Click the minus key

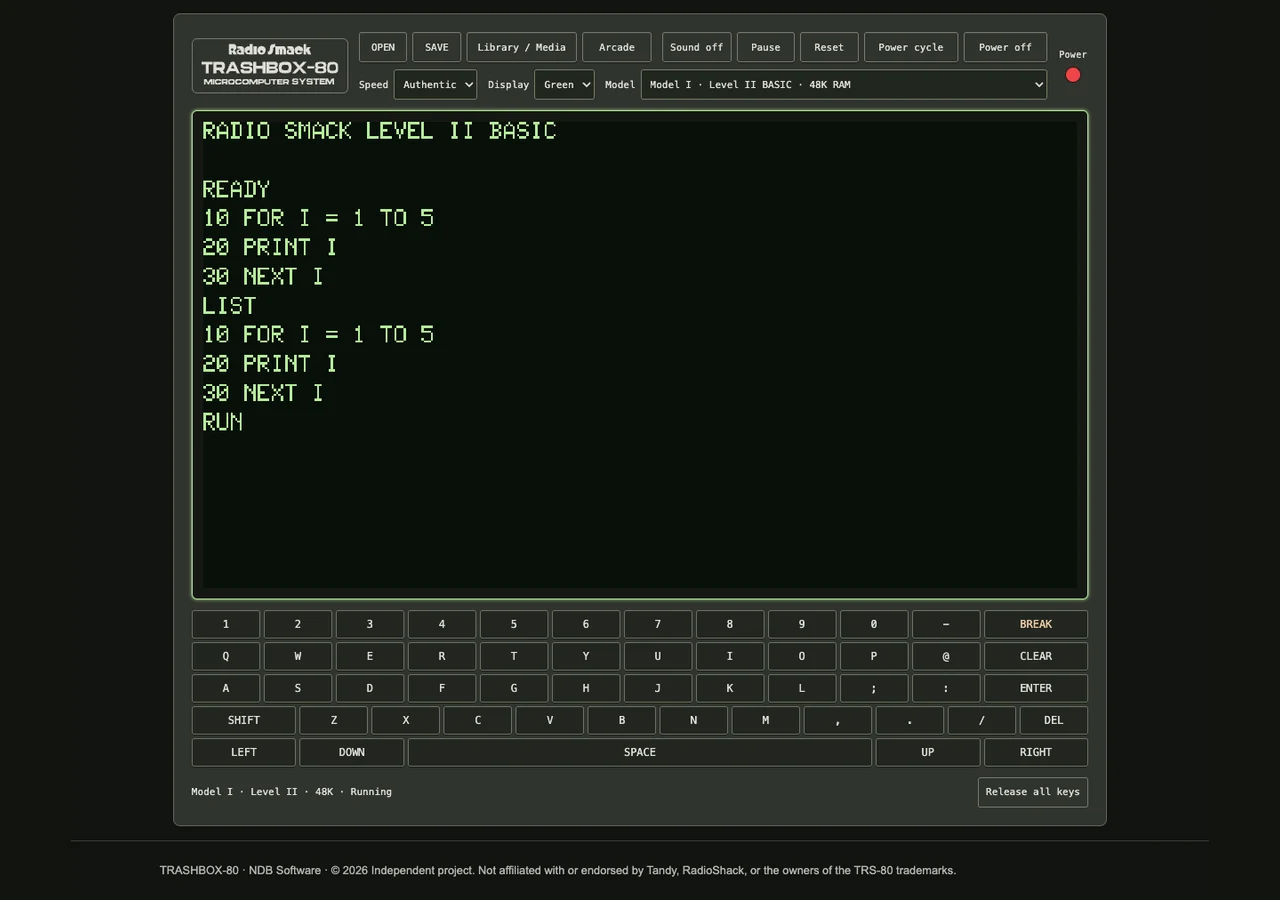[946, 624]
